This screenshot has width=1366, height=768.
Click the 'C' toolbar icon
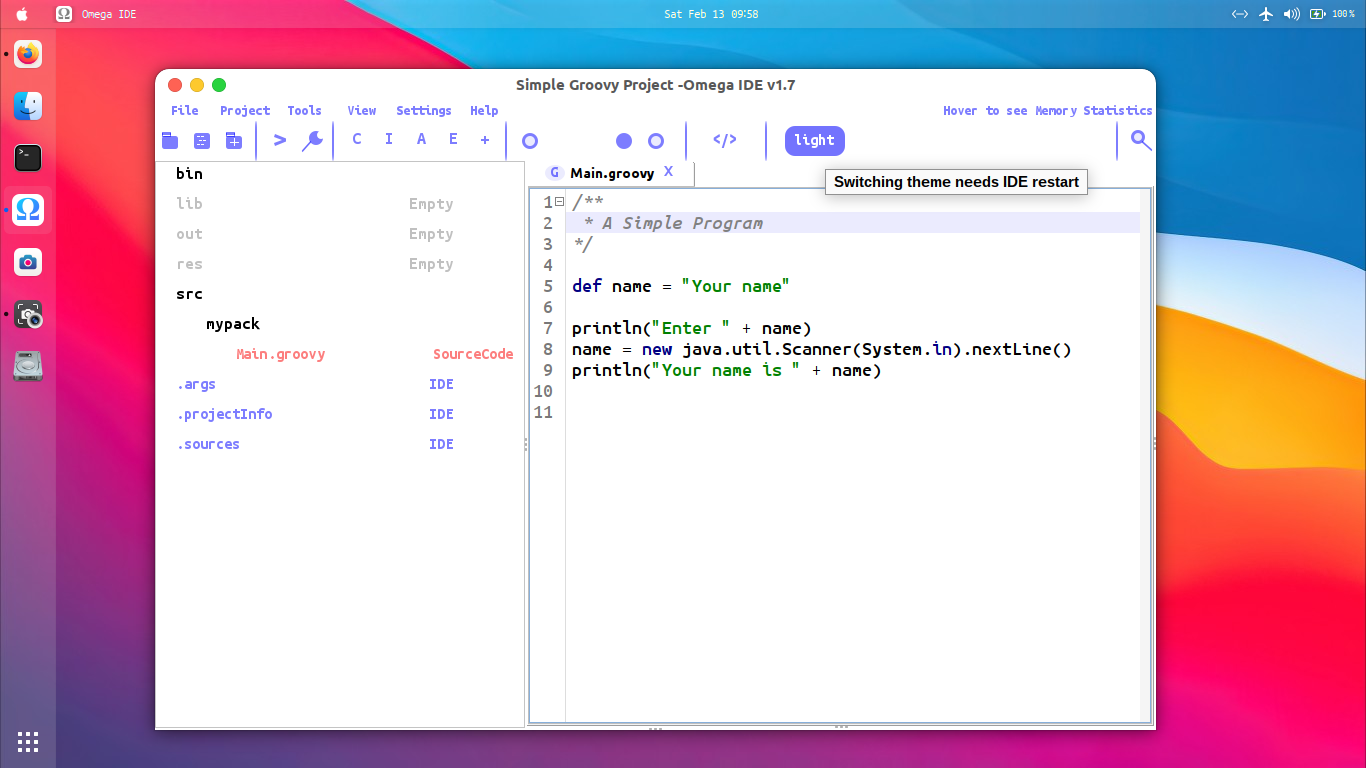[357, 140]
